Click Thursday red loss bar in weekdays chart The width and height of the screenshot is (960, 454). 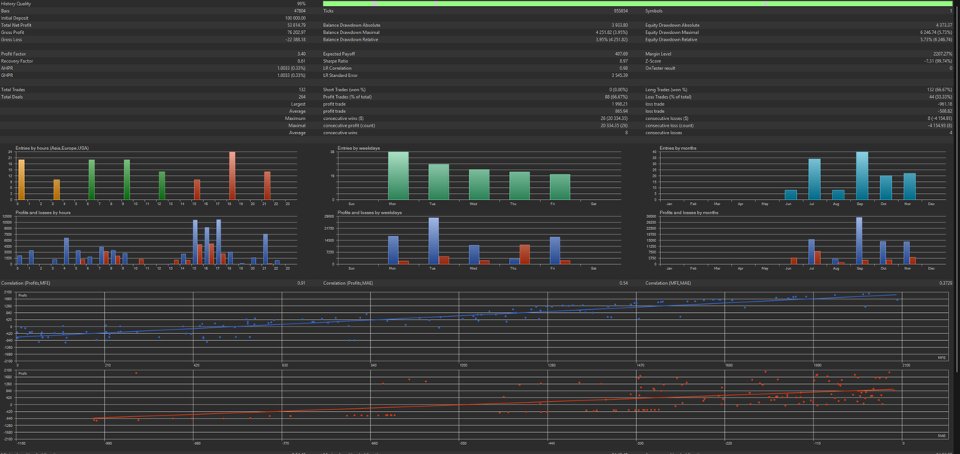click(525, 255)
